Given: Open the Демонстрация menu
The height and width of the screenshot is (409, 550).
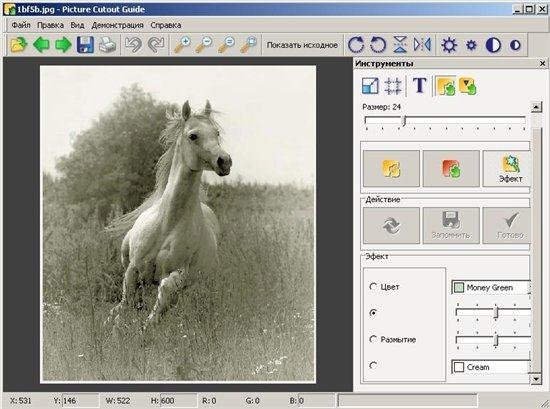Looking at the screenshot, I should (118, 25).
